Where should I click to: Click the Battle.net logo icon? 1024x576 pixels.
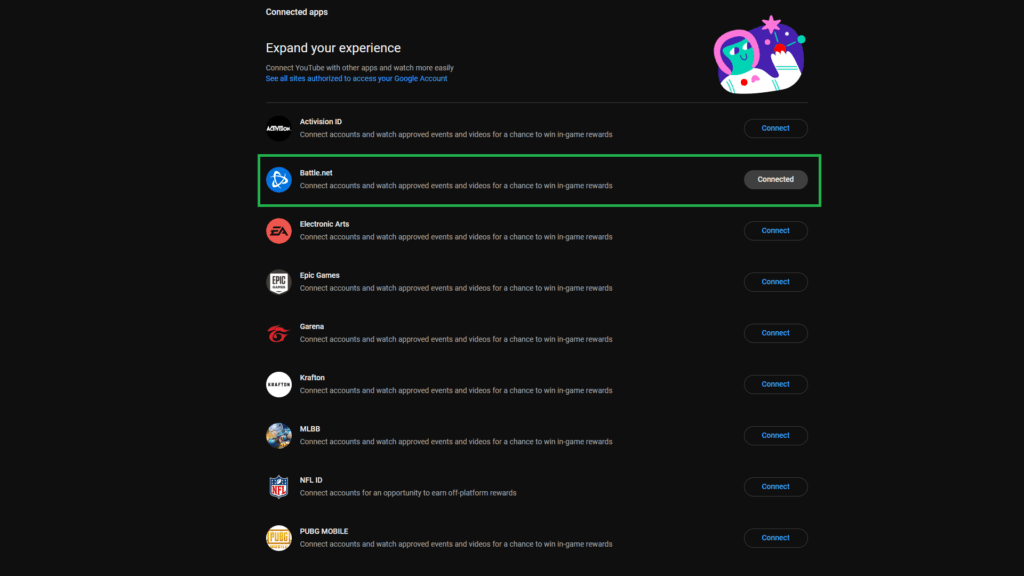pyautogui.click(x=279, y=179)
